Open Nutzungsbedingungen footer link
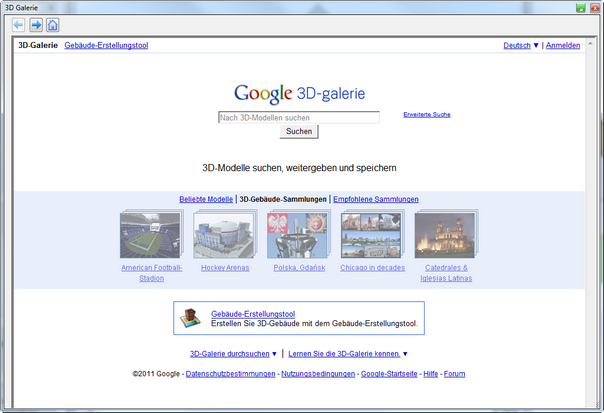 click(318, 374)
